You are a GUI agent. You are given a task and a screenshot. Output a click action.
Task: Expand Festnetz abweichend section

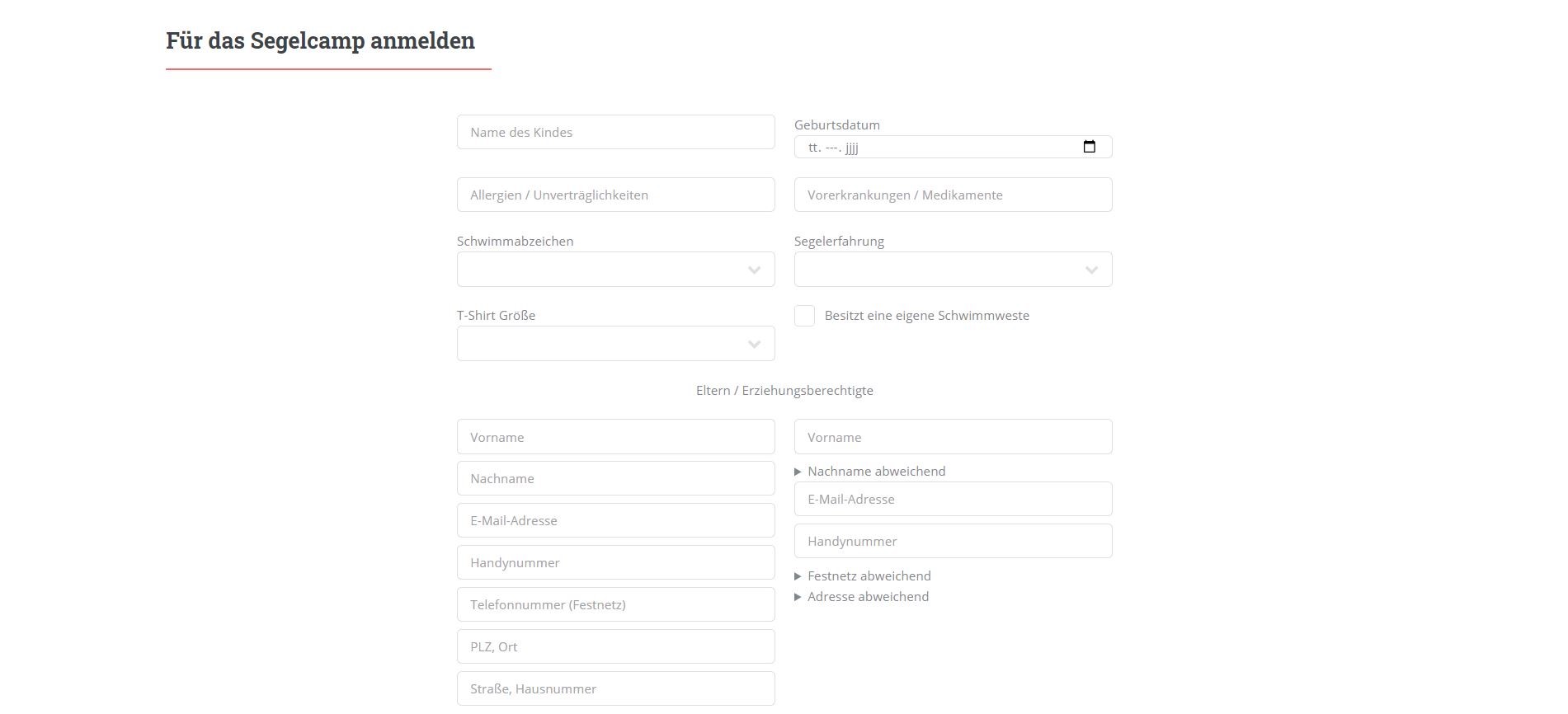862,576
